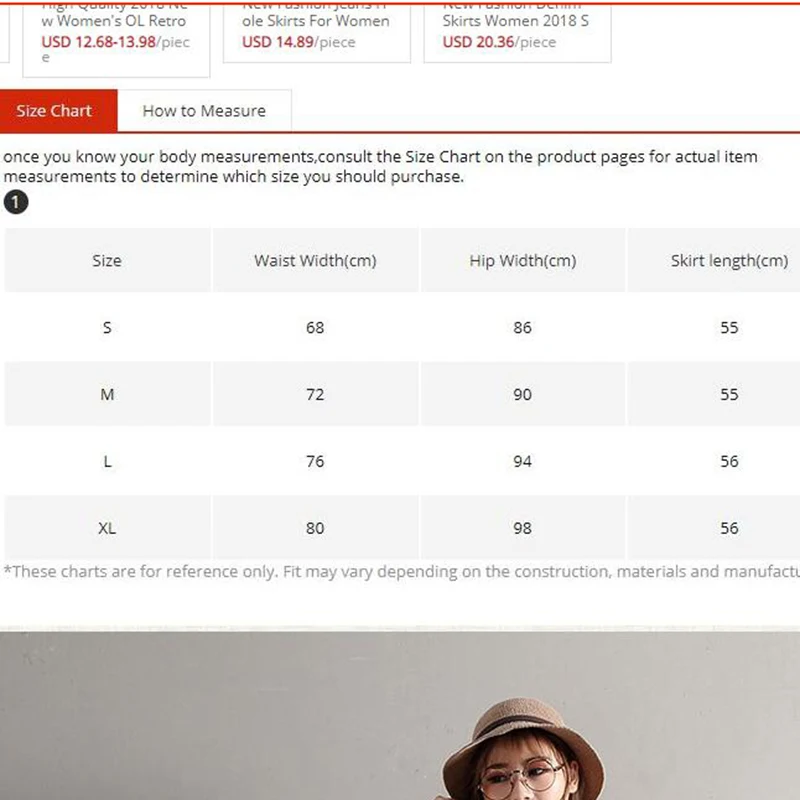800x800 pixels.
Task: Click the S size row label
Action: click(x=107, y=327)
